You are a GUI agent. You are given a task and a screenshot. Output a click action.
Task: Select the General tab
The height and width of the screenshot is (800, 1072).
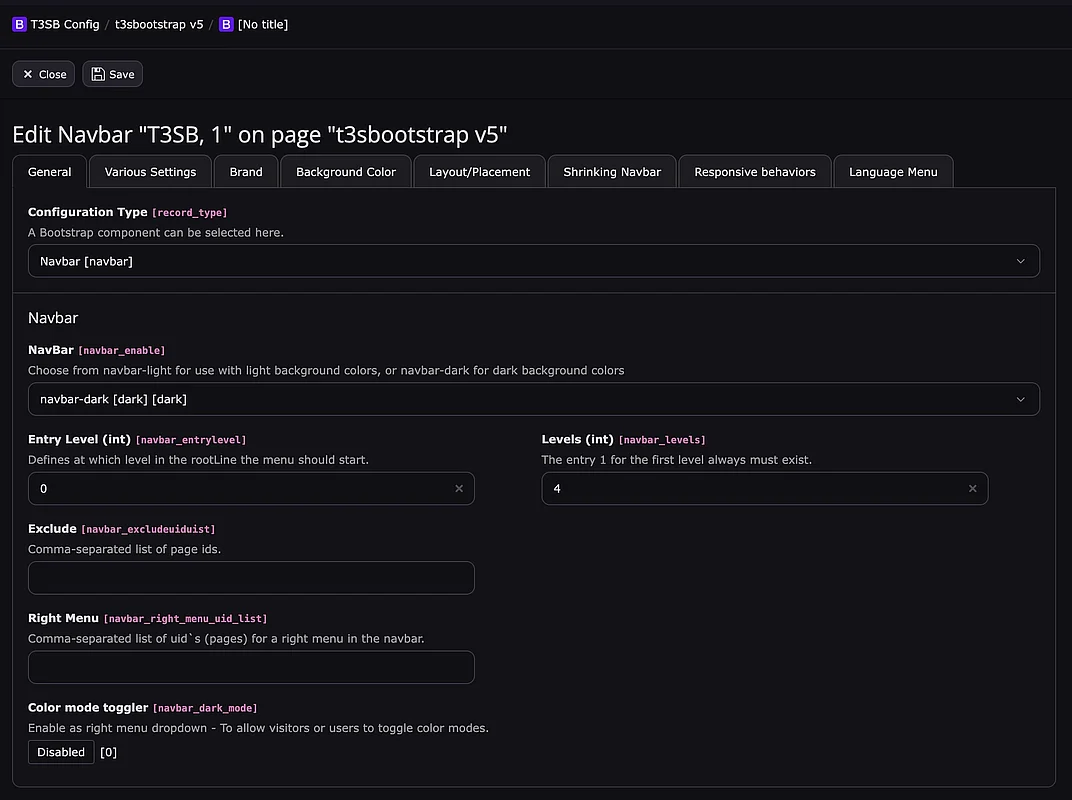(x=50, y=172)
